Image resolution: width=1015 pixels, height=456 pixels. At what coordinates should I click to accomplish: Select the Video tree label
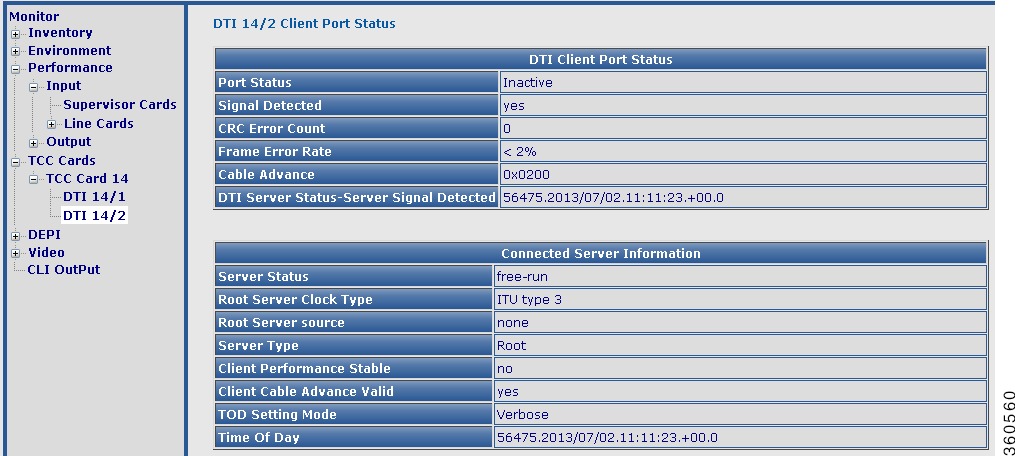46,252
